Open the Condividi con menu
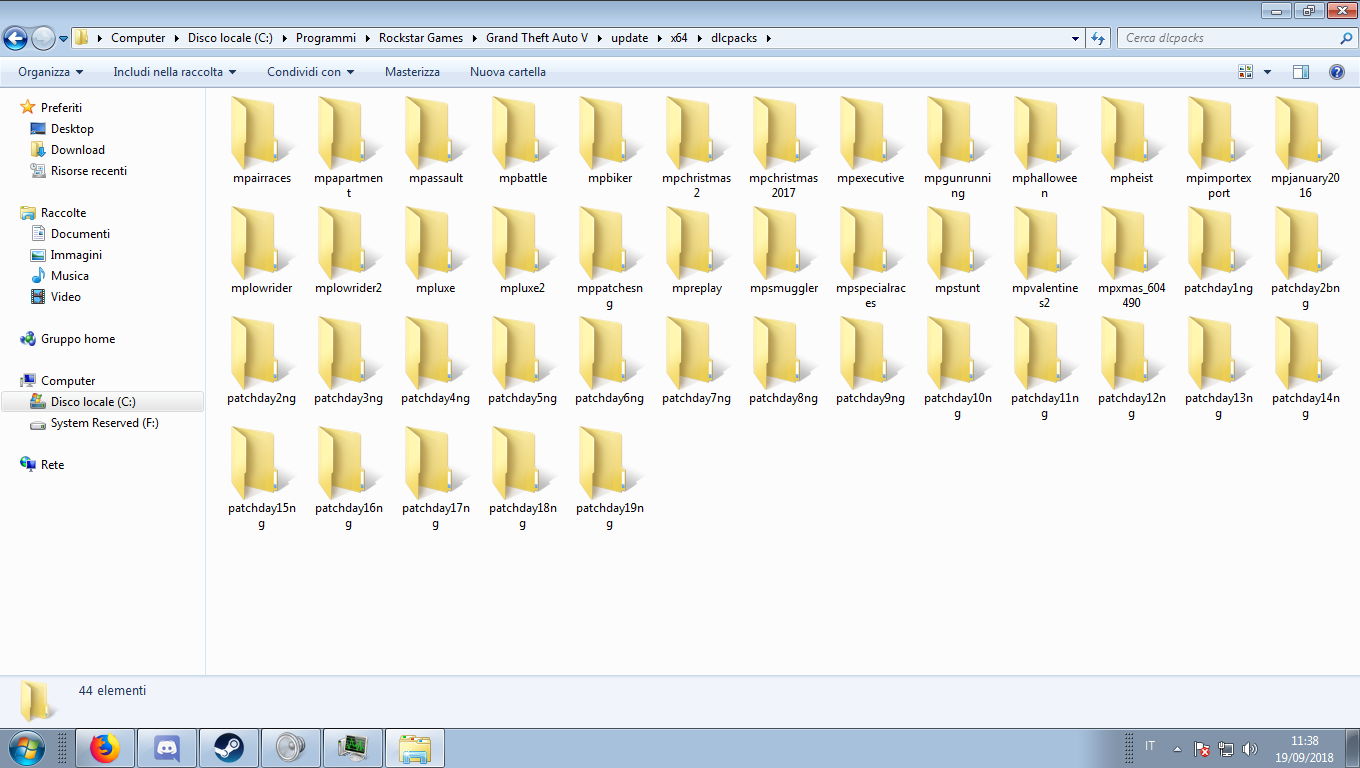Image resolution: width=1360 pixels, height=768 pixels. (311, 72)
